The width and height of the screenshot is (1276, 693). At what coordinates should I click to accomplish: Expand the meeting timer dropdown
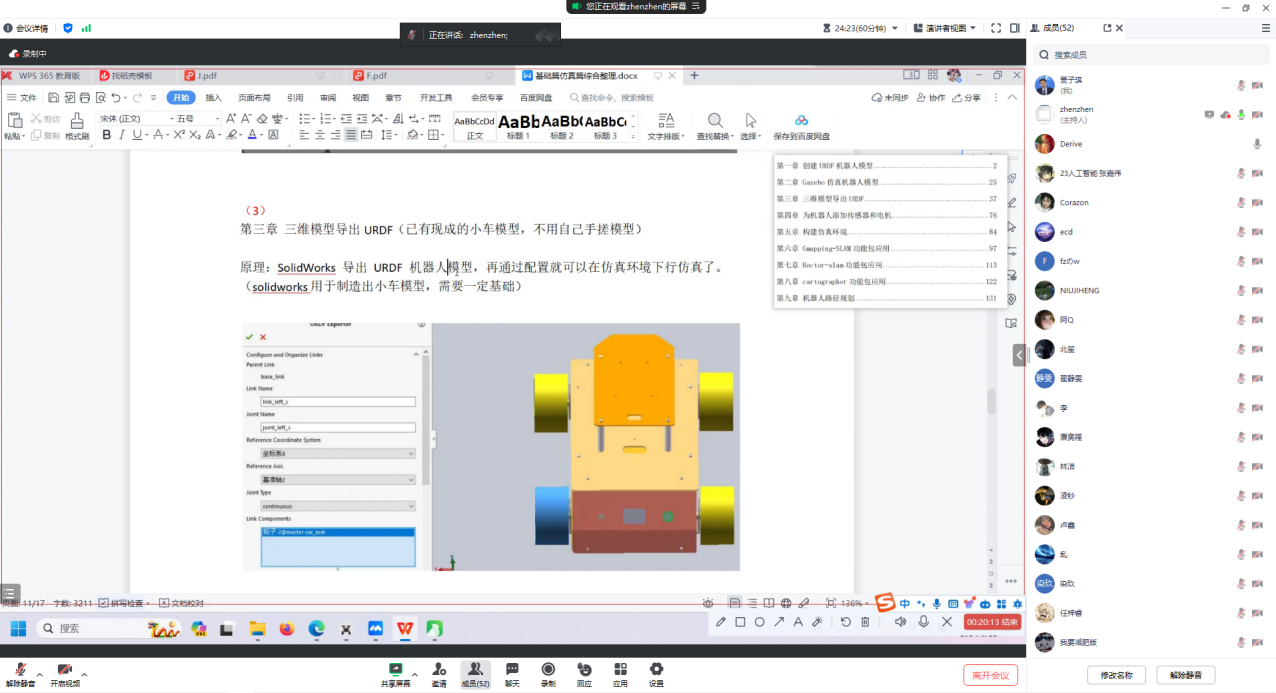point(894,28)
